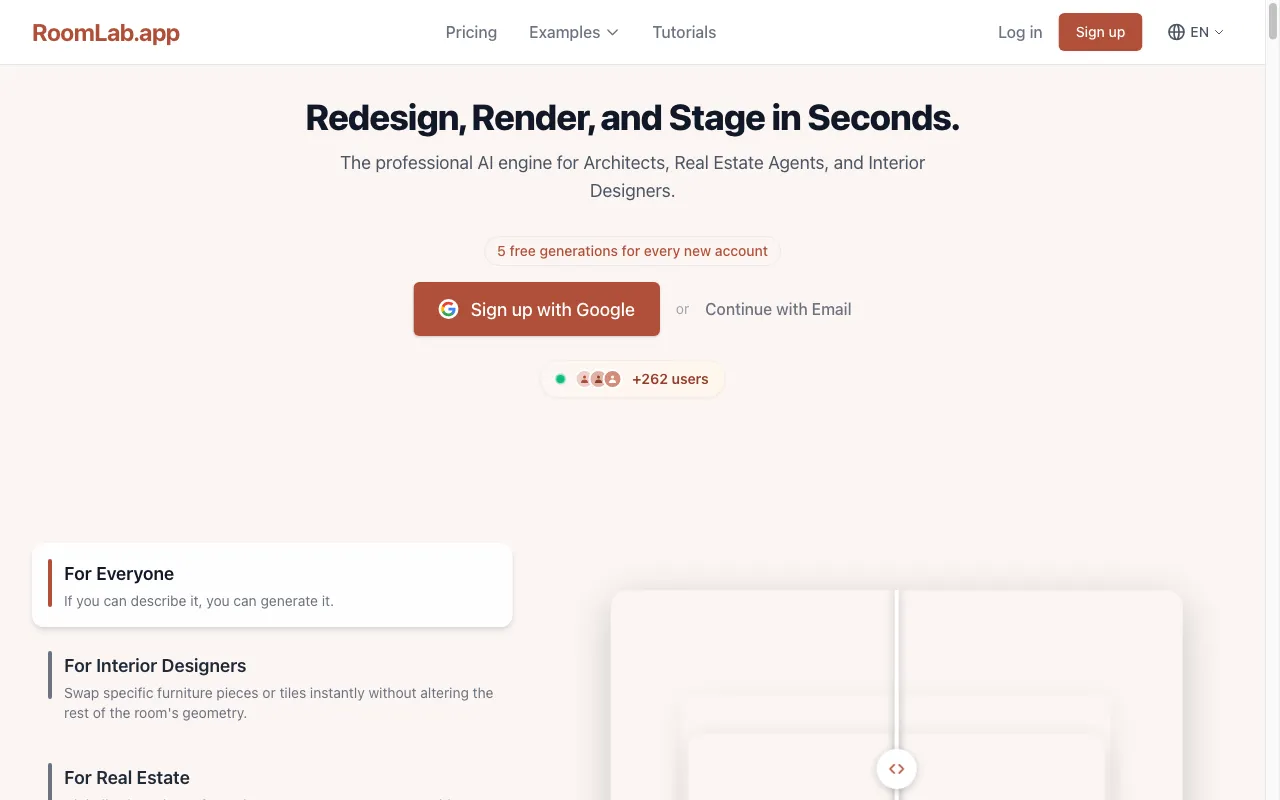Click the +262 users label
The image size is (1280, 800).
pyautogui.click(x=670, y=379)
